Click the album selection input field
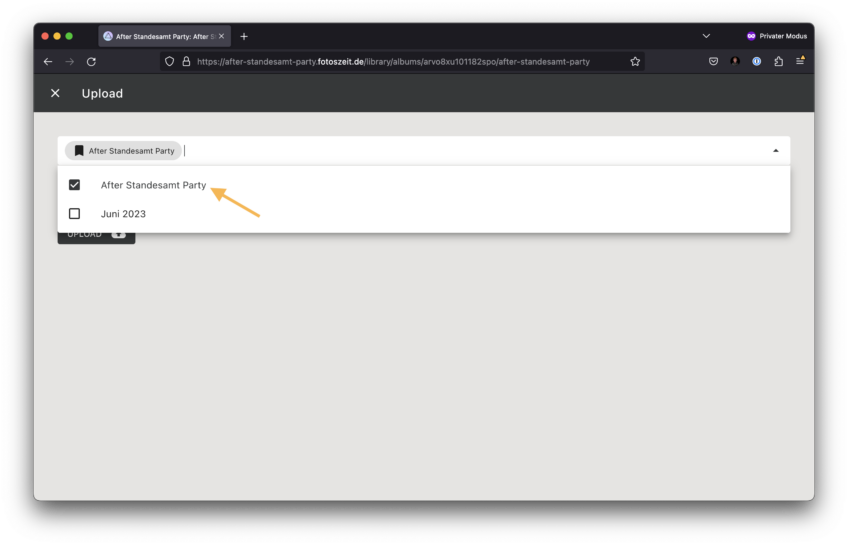Screen dimensions: 848x545 coord(423,151)
